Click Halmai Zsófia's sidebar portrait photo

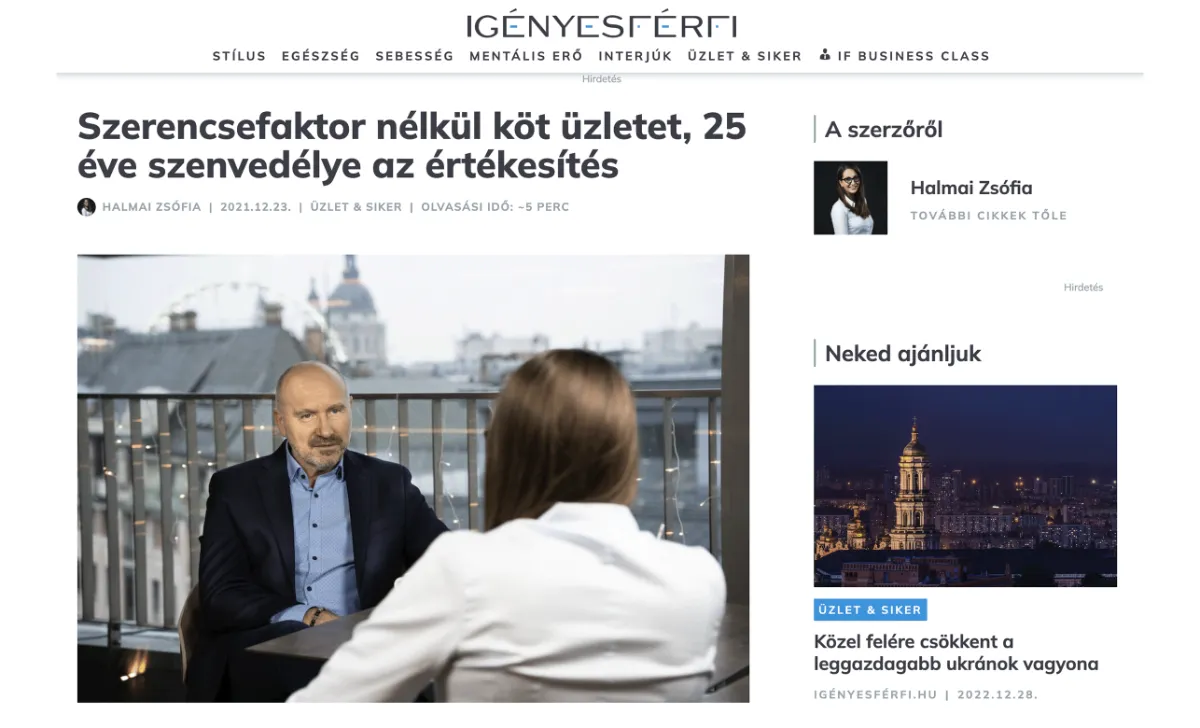(850, 198)
